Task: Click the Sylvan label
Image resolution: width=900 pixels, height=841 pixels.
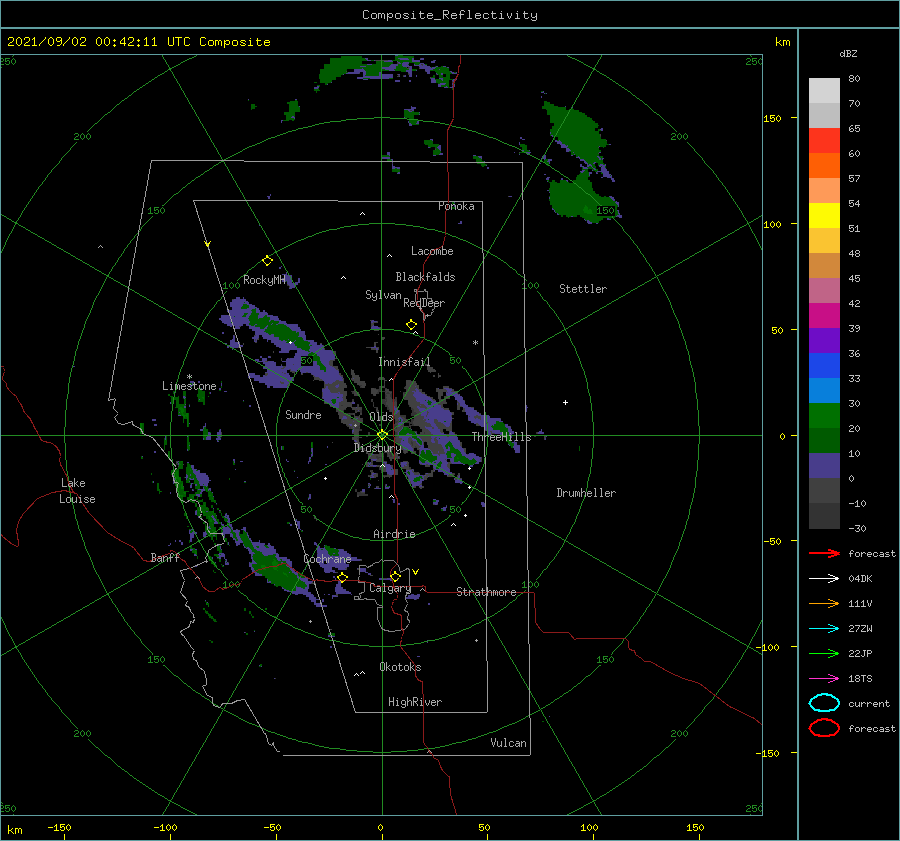Action: click(x=383, y=295)
